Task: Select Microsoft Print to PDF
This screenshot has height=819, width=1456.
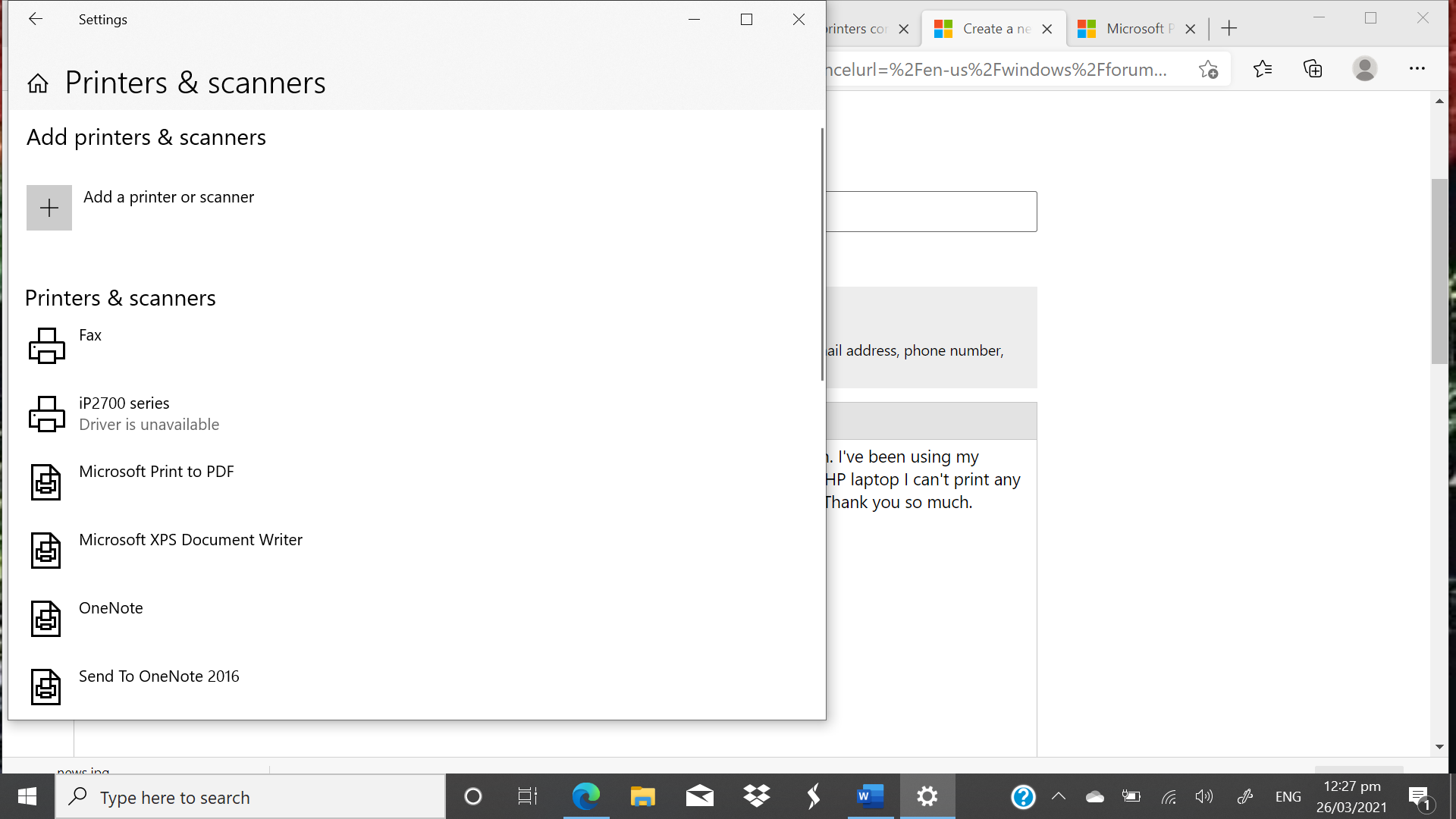Action: (x=156, y=472)
